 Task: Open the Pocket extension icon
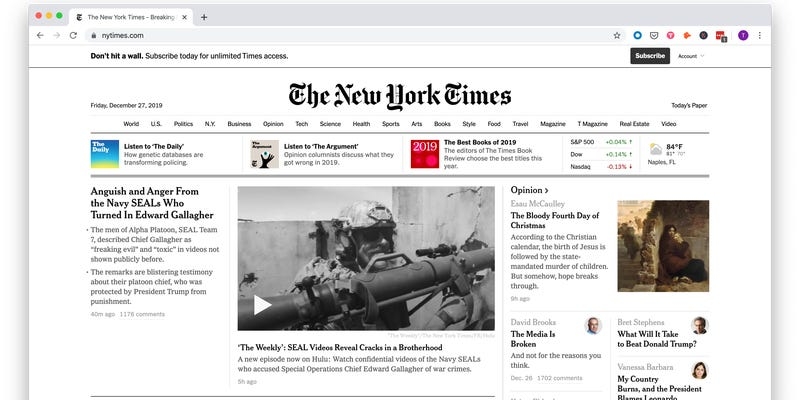[x=654, y=35]
